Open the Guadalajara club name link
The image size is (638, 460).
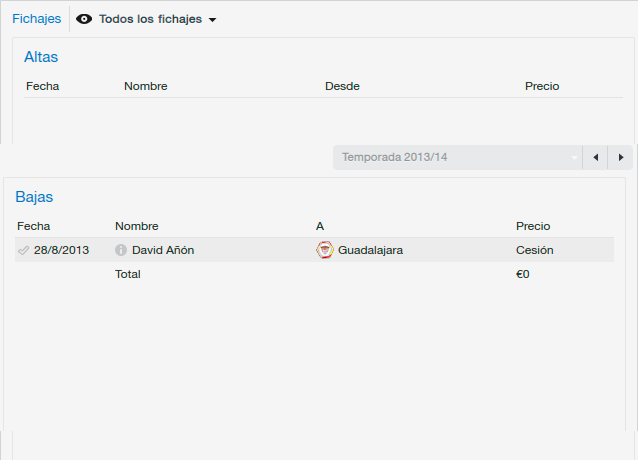point(370,250)
